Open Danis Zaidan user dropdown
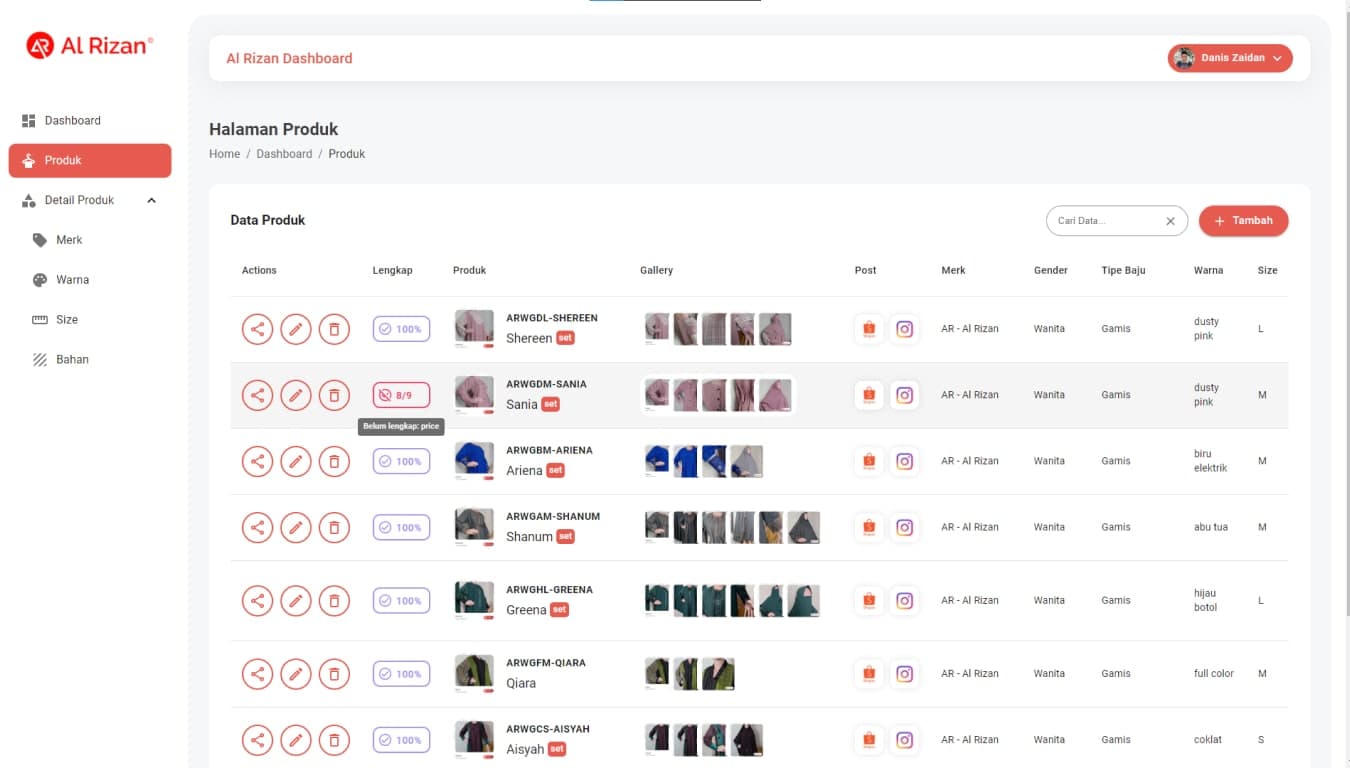The width and height of the screenshot is (1350, 768). coord(1230,58)
